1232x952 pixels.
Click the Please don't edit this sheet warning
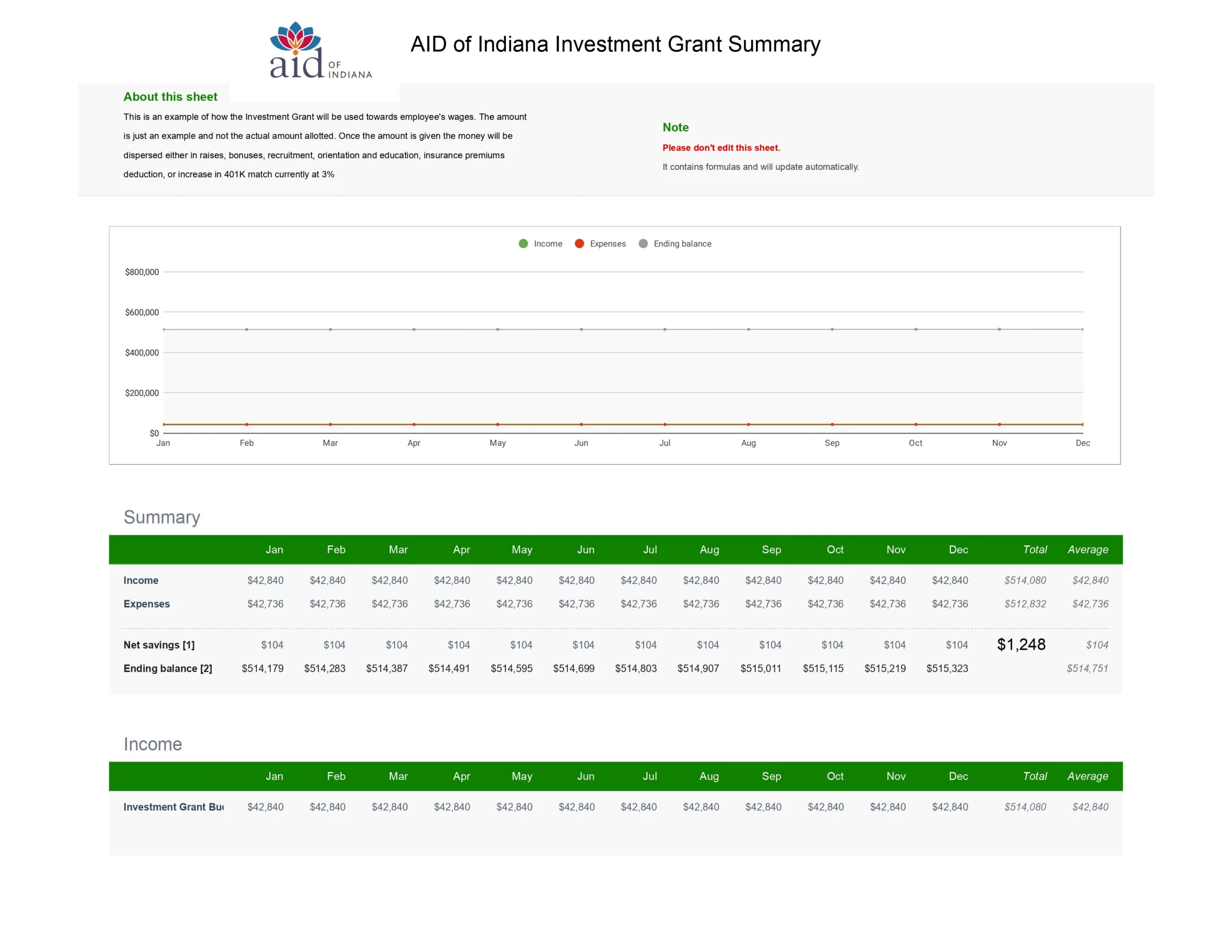(721, 148)
